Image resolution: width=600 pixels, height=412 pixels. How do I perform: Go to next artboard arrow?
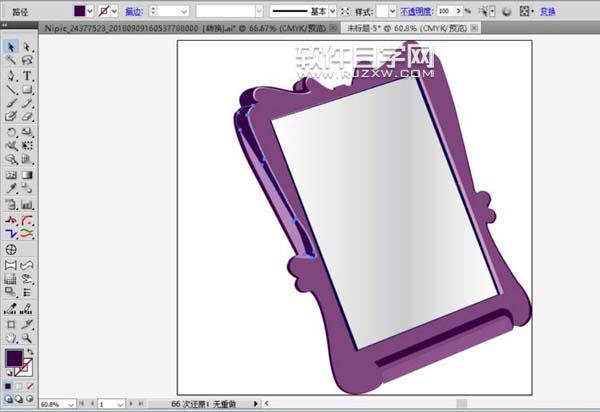[x=131, y=404]
